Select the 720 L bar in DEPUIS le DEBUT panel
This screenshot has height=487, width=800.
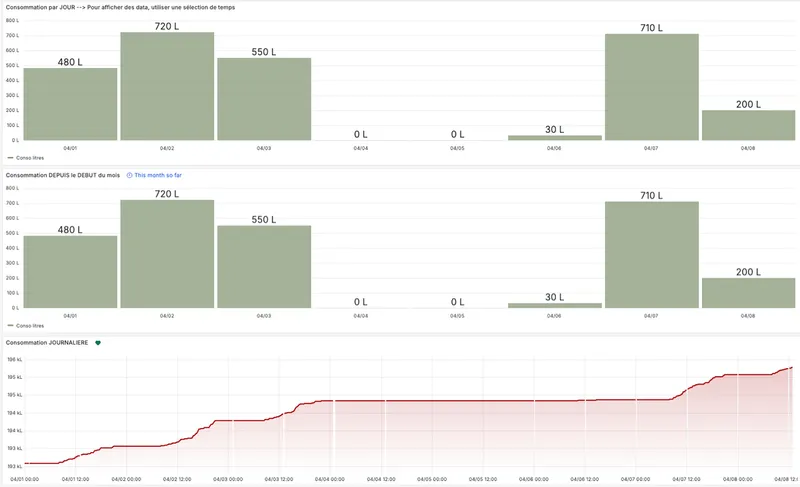167,254
